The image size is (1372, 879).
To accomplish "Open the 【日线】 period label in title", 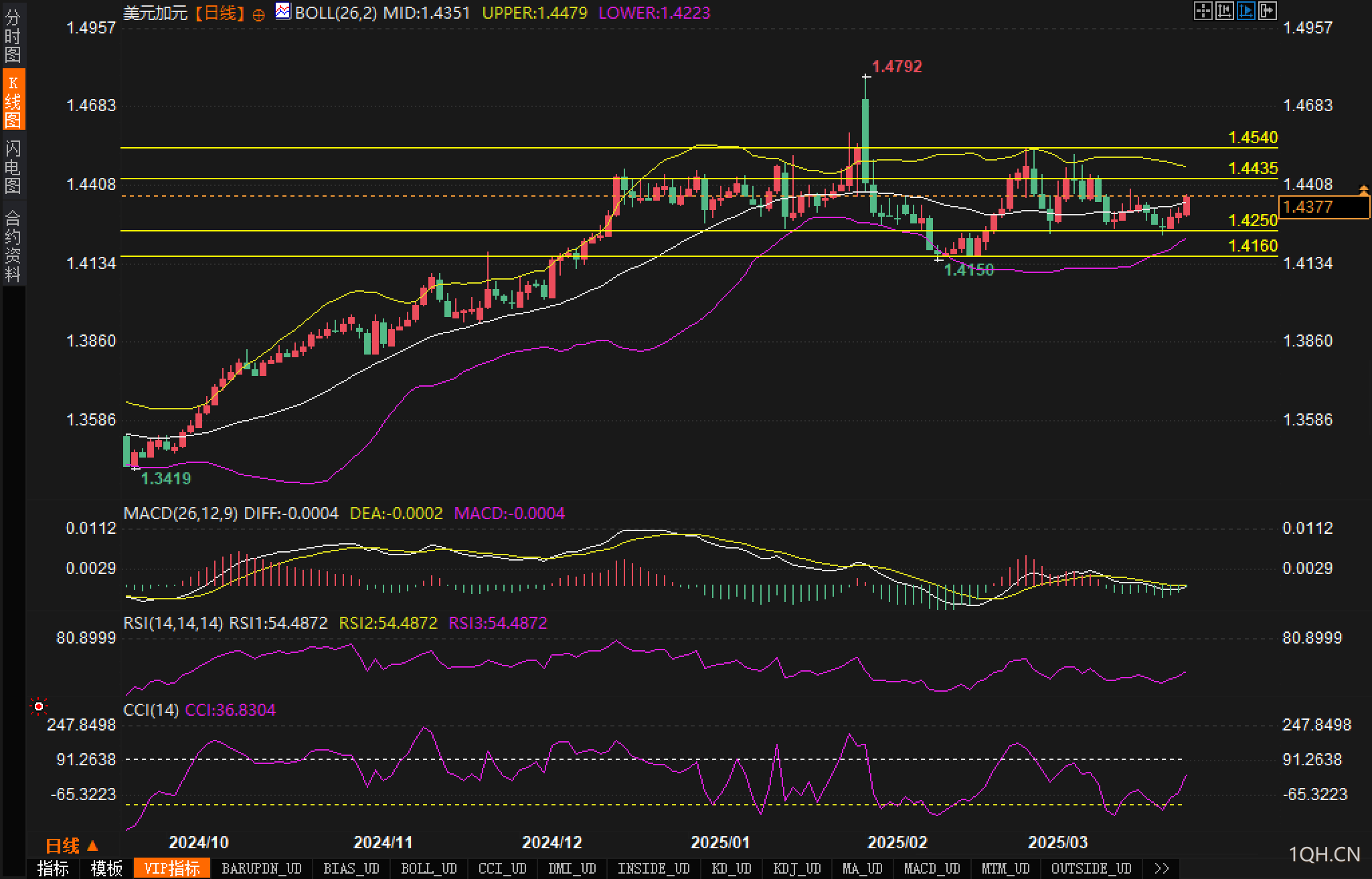I will coord(220,13).
